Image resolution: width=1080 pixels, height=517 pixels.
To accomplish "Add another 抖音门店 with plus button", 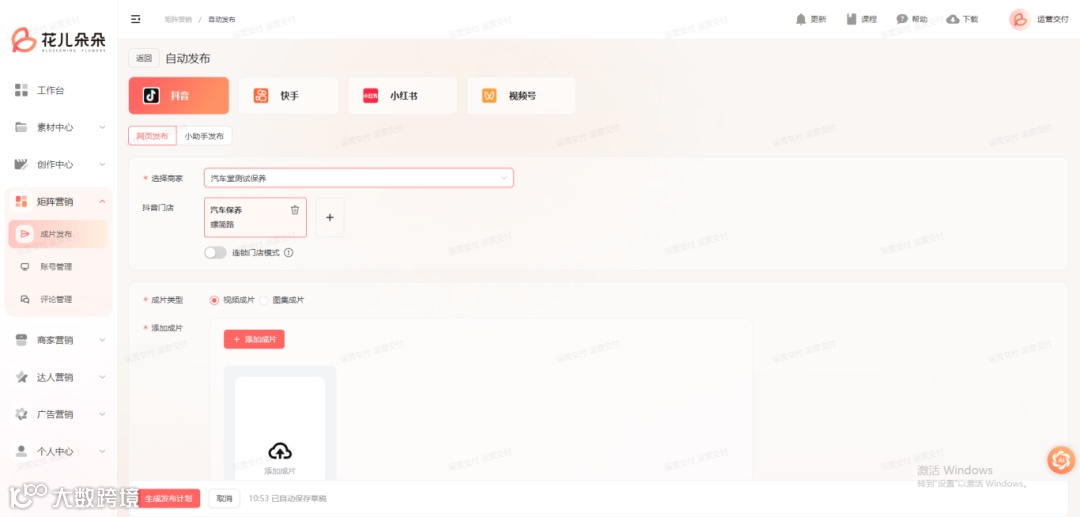I will 329,218.
